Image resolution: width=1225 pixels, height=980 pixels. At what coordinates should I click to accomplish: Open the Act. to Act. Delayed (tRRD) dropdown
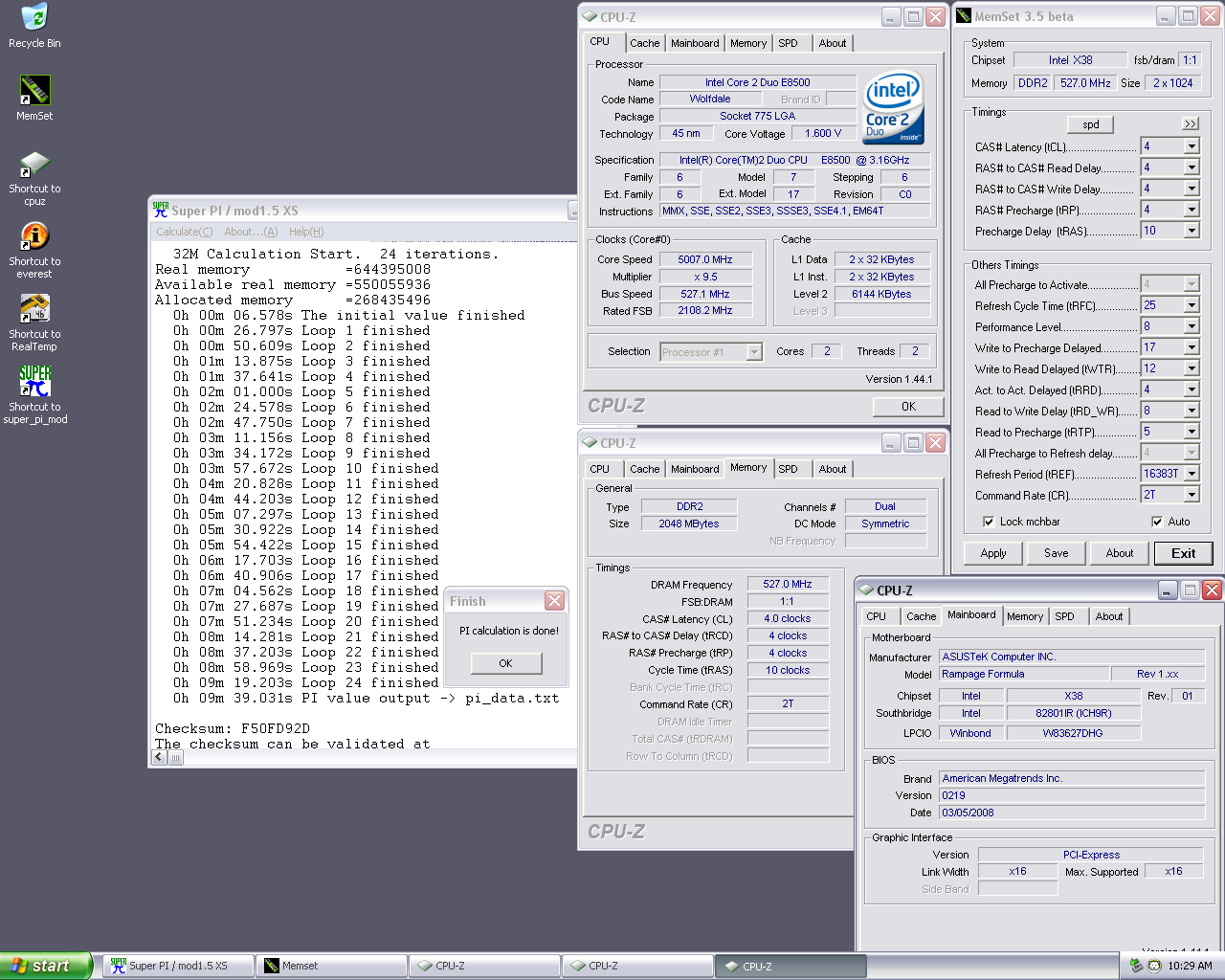click(1192, 390)
